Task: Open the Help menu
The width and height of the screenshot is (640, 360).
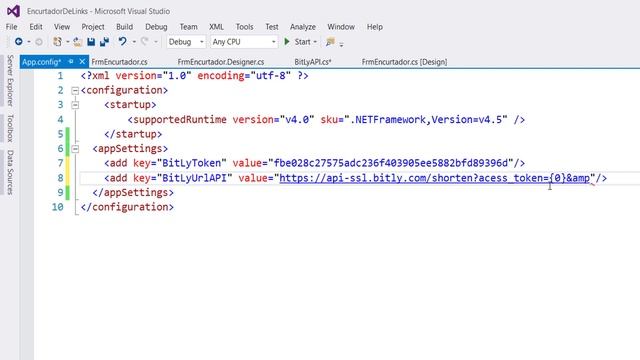Action: coord(375,27)
